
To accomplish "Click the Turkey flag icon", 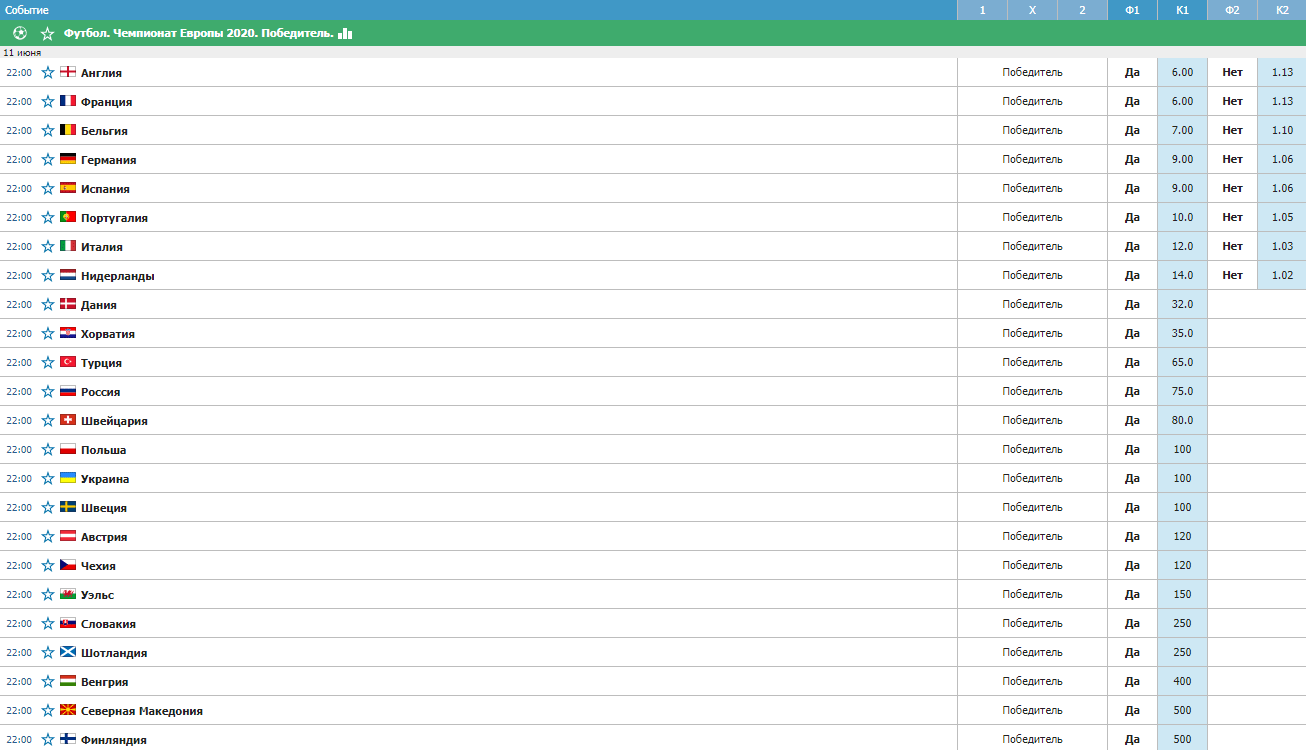I will 68,362.
